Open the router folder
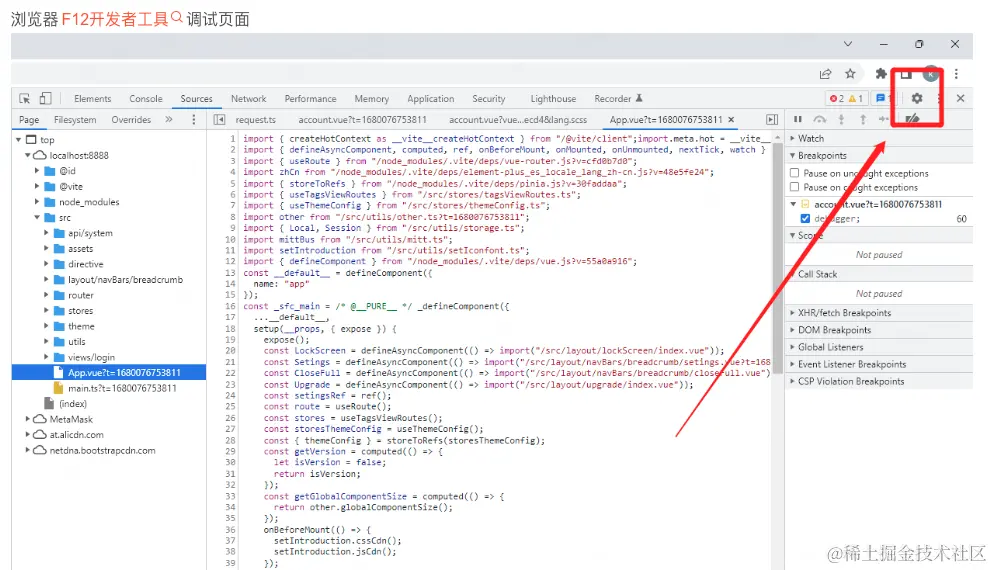 point(80,295)
